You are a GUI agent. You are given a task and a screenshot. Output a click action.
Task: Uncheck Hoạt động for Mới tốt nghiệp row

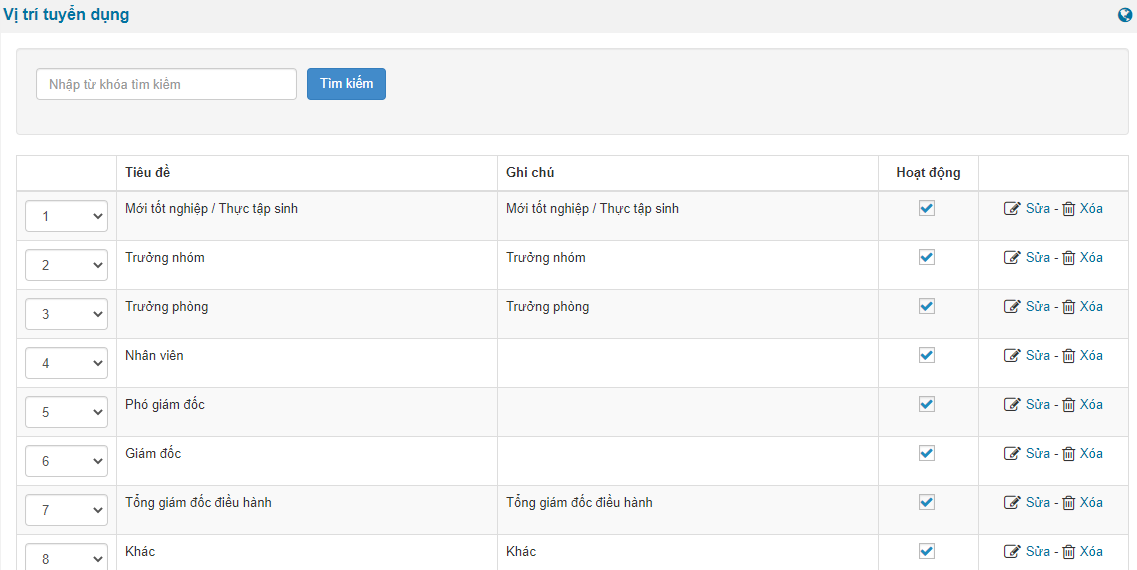[927, 208]
